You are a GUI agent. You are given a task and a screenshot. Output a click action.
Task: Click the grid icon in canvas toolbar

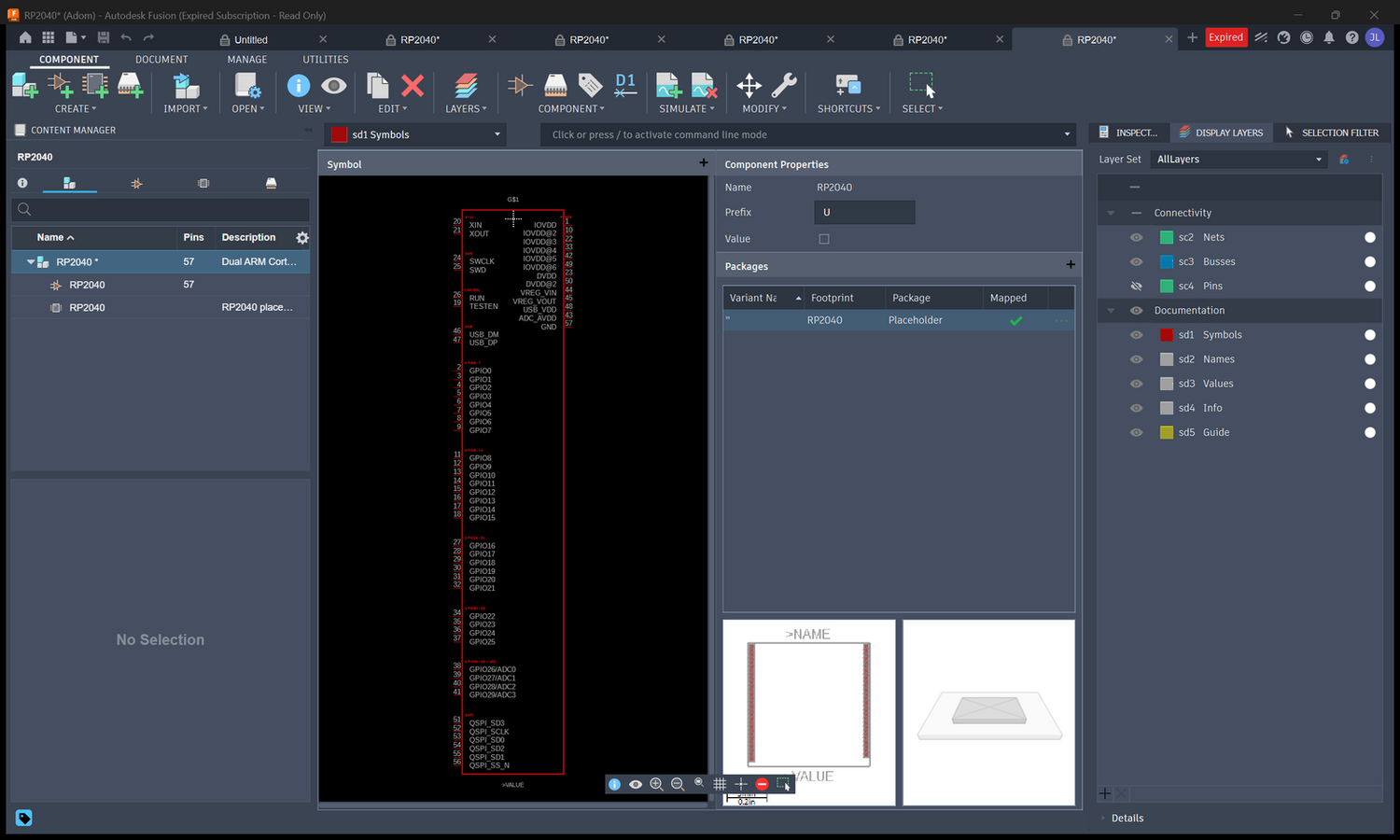(720, 784)
